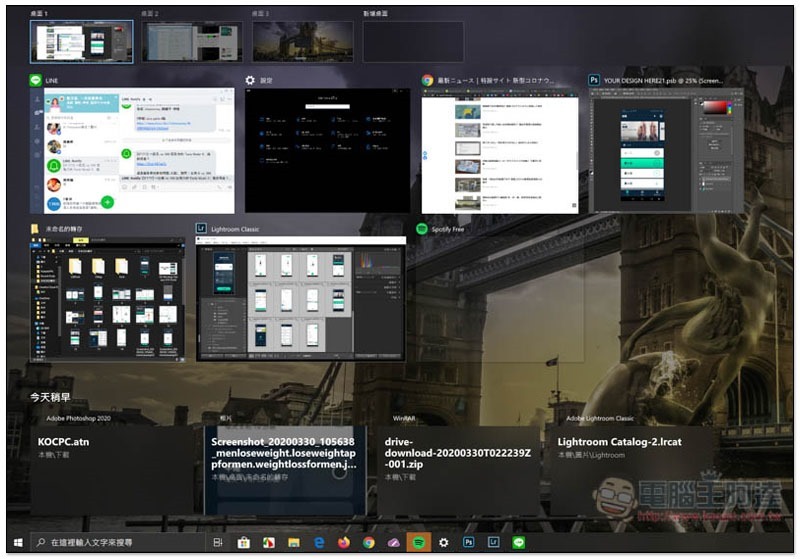Open the LINE icon in the taskbar
800x559 pixels.
pos(519,542)
